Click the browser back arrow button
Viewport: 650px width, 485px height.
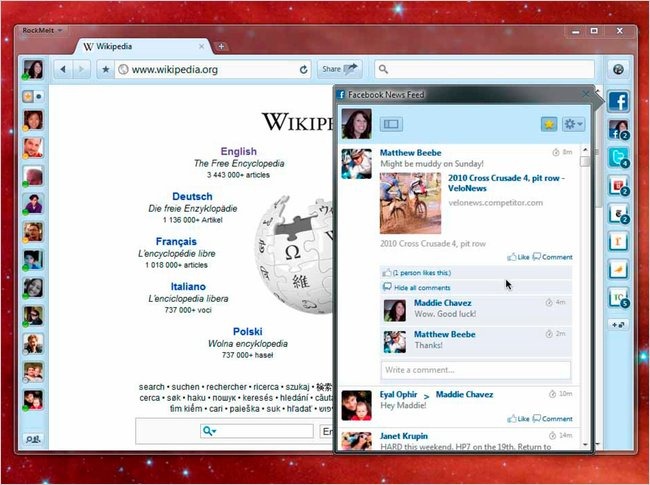63,69
